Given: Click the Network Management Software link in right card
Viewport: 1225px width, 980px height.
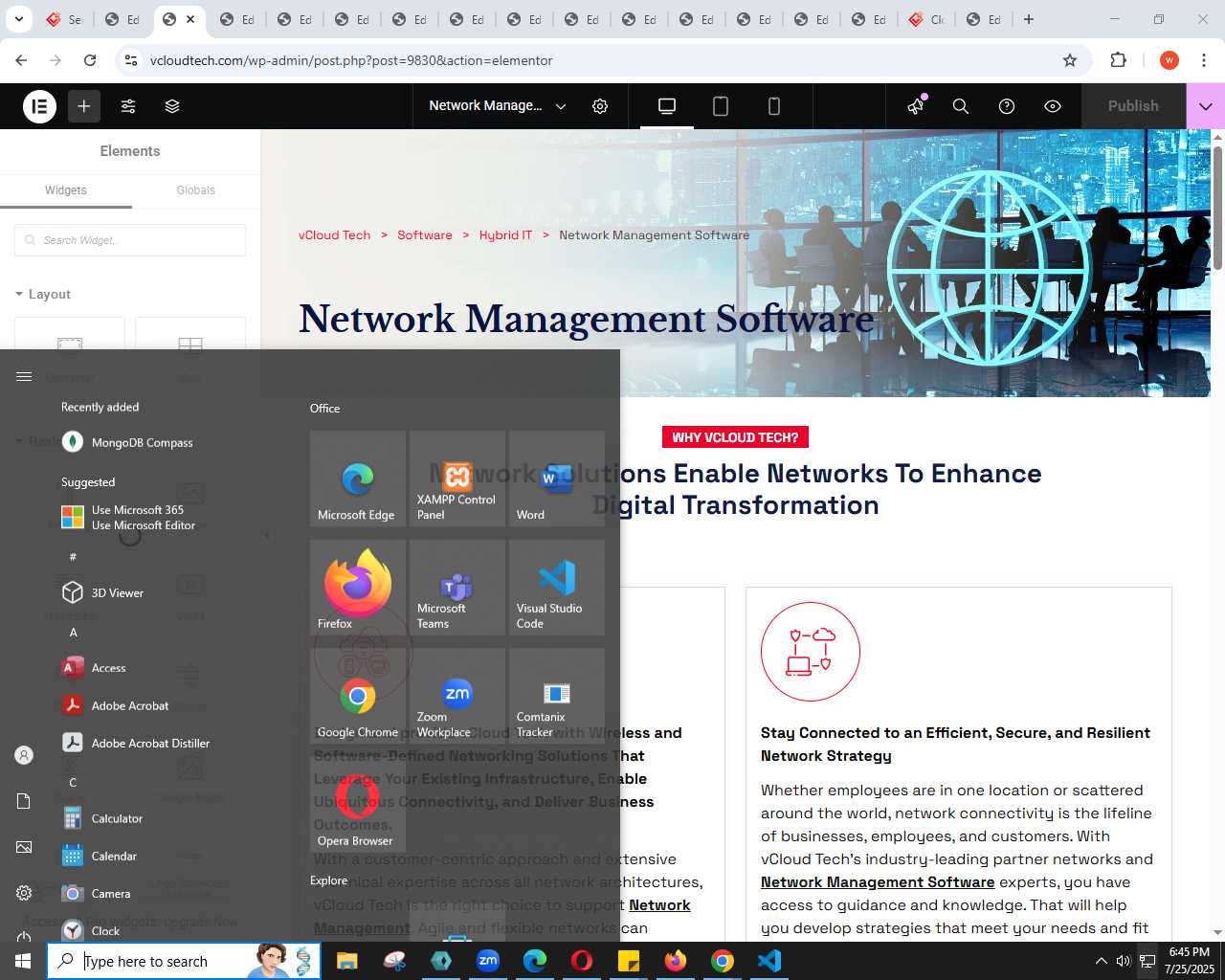Looking at the screenshot, I should pyautogui.click(x=878, y=882).
